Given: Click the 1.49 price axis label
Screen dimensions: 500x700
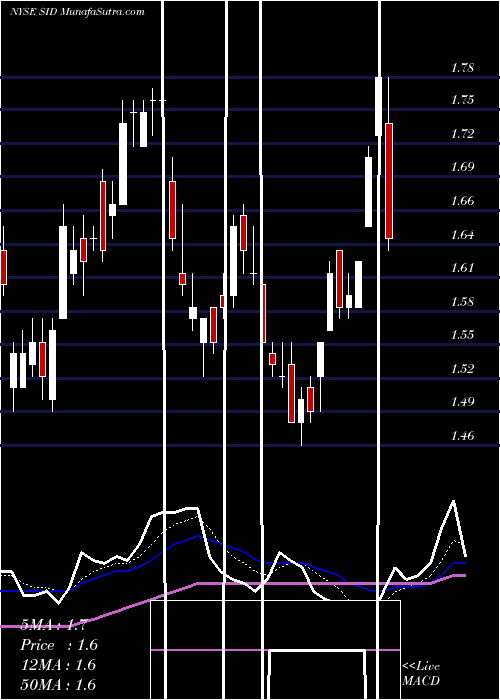Looking at the screenshot, I should 462,402.
